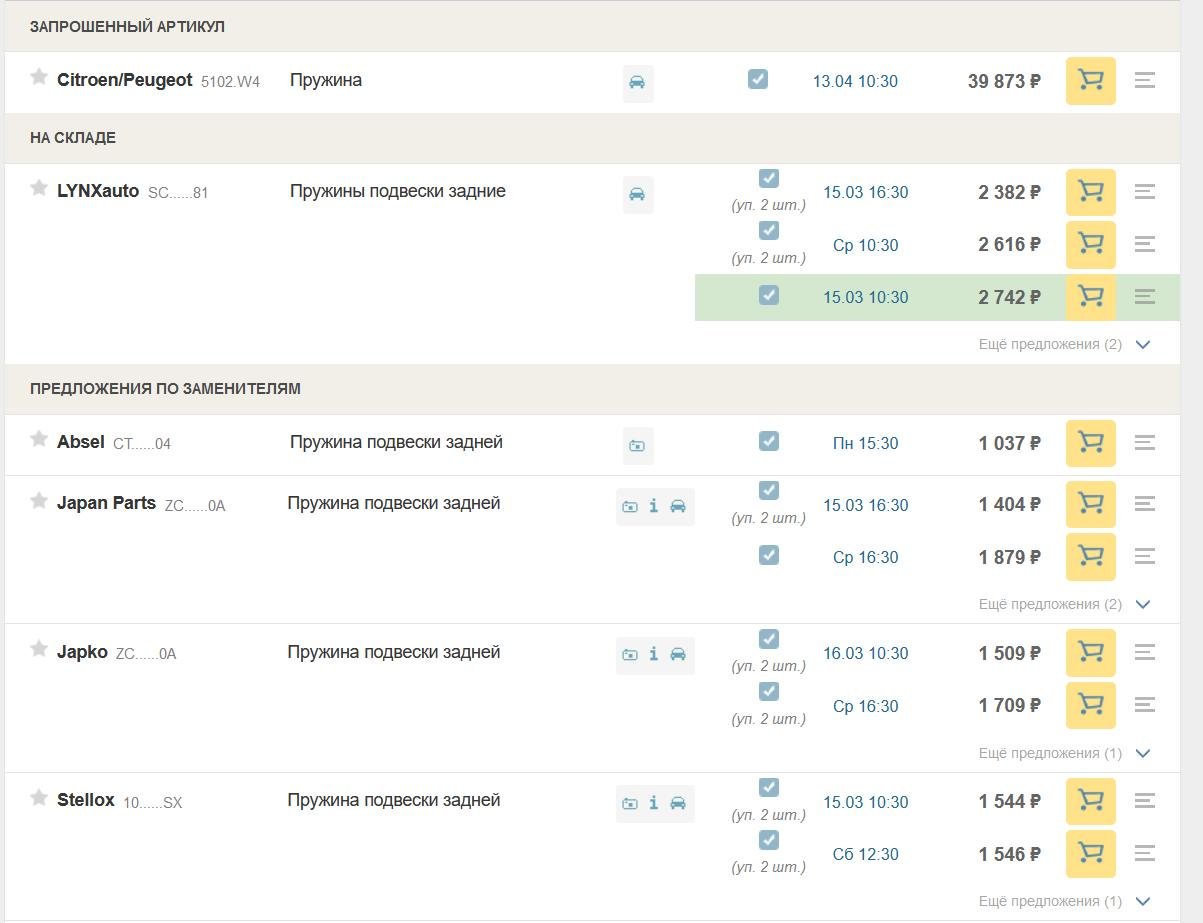Toggle checkbox for Citroen/Peugeot 13.04 10:30 offer
Viewport: 1203px width, 923px height.
tap(758, 79)
